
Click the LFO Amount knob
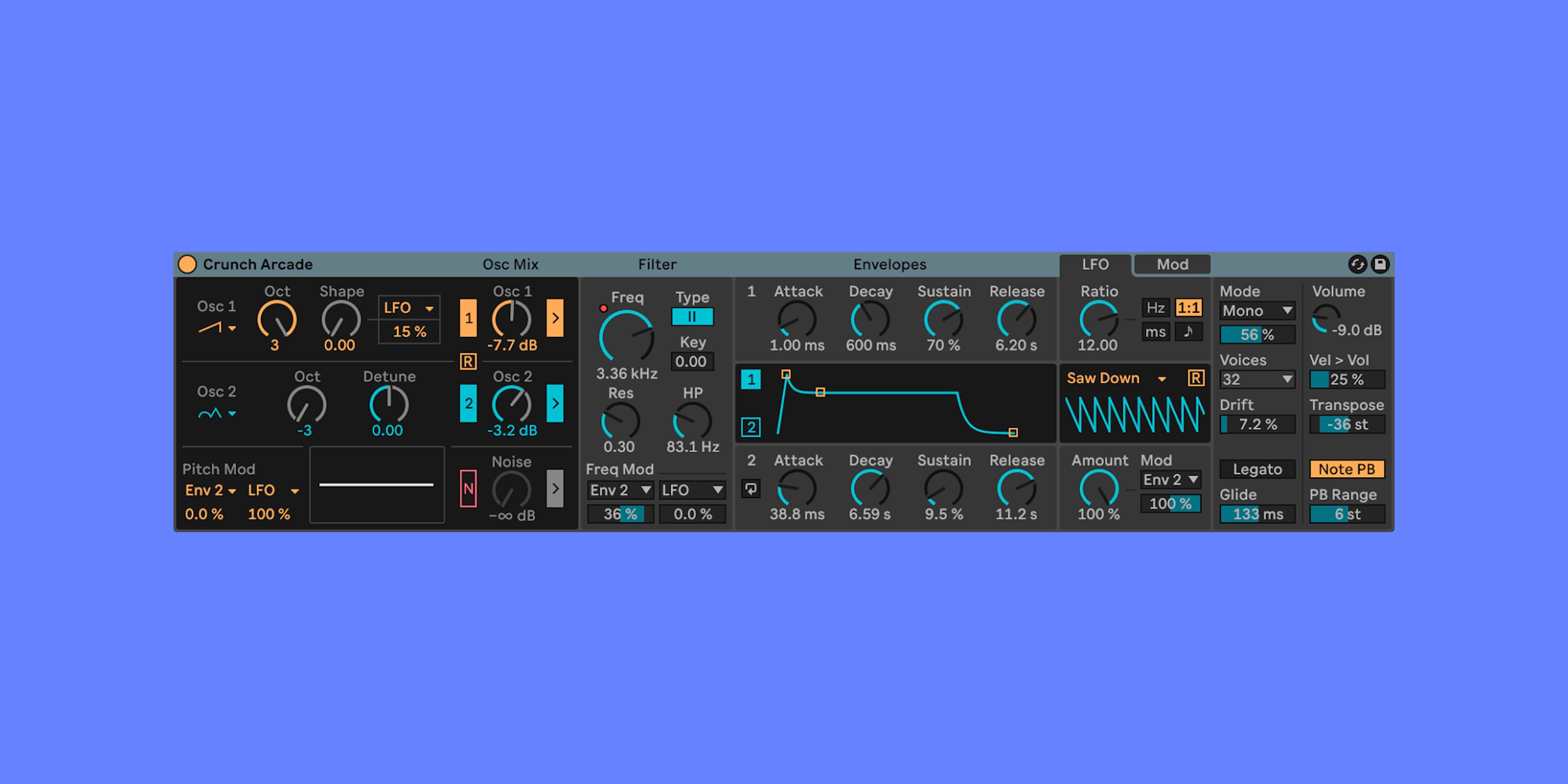[1099, 489]
